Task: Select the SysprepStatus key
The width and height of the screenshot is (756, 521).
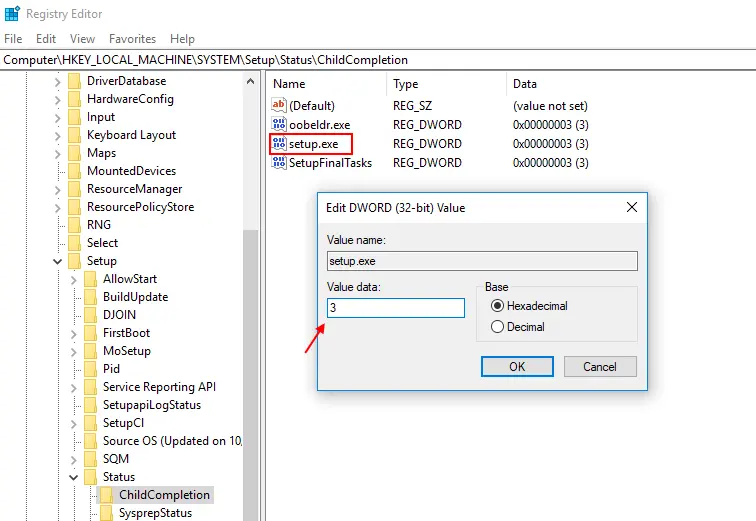Action: tap(155, 513)
